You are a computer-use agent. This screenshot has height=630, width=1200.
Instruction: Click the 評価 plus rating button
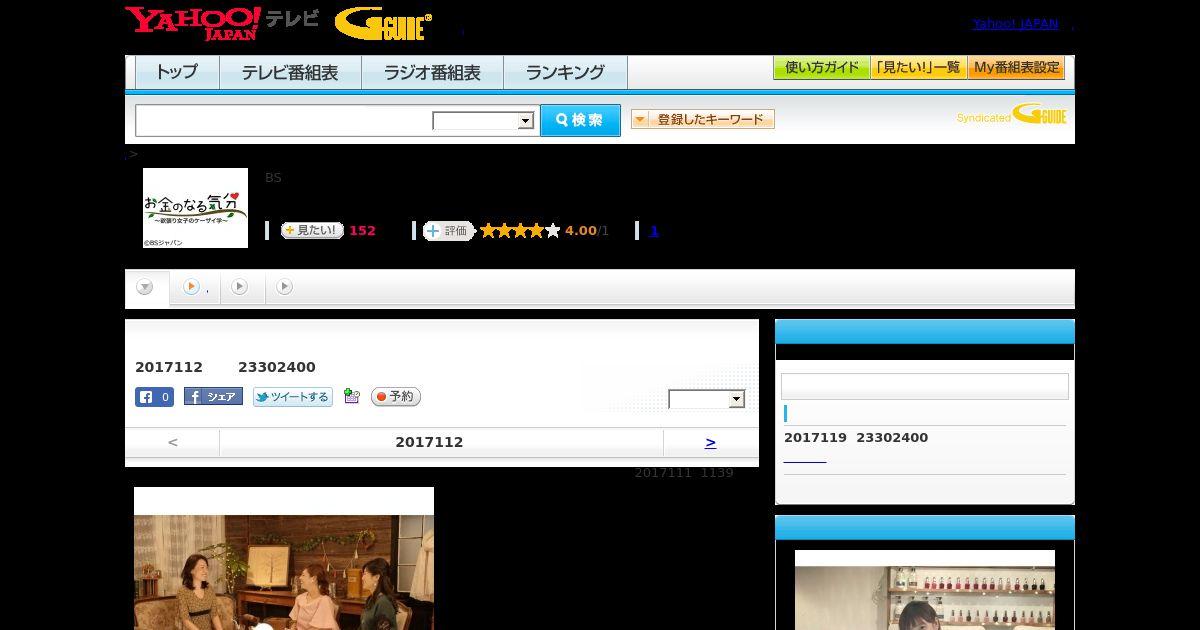click(x=448, y=231)
